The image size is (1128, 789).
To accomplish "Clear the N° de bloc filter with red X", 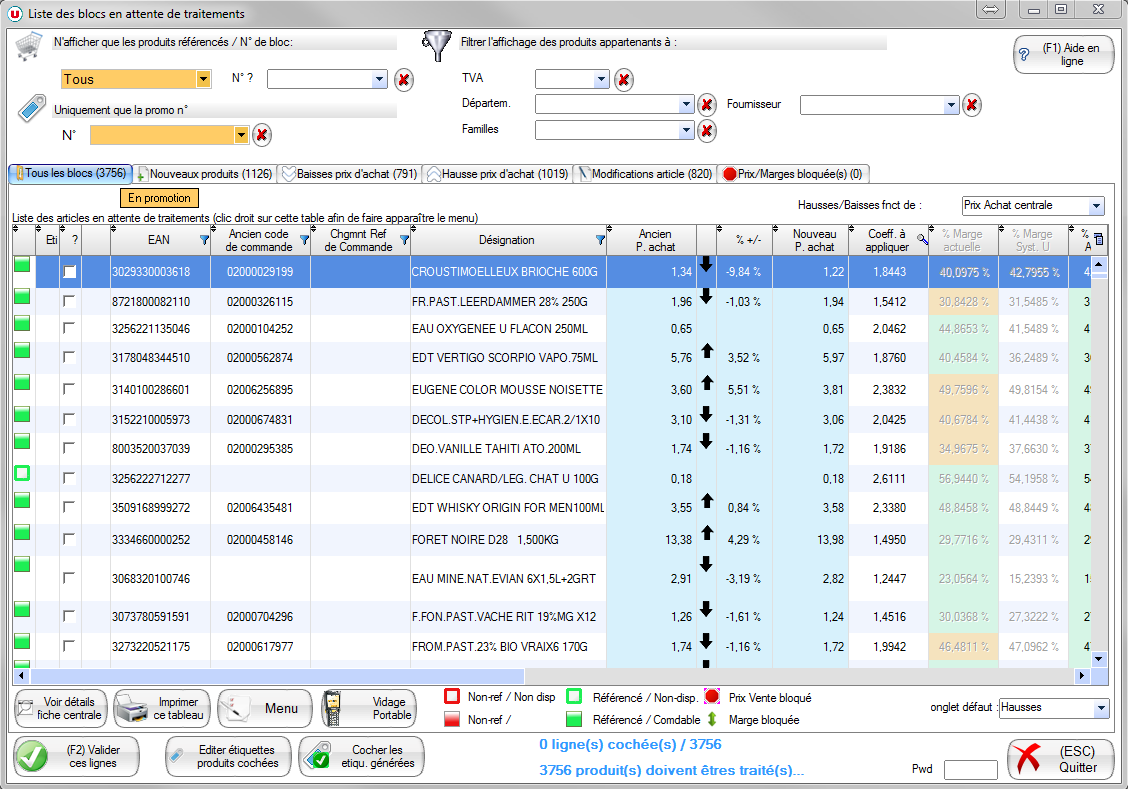I will click(403, 80).
